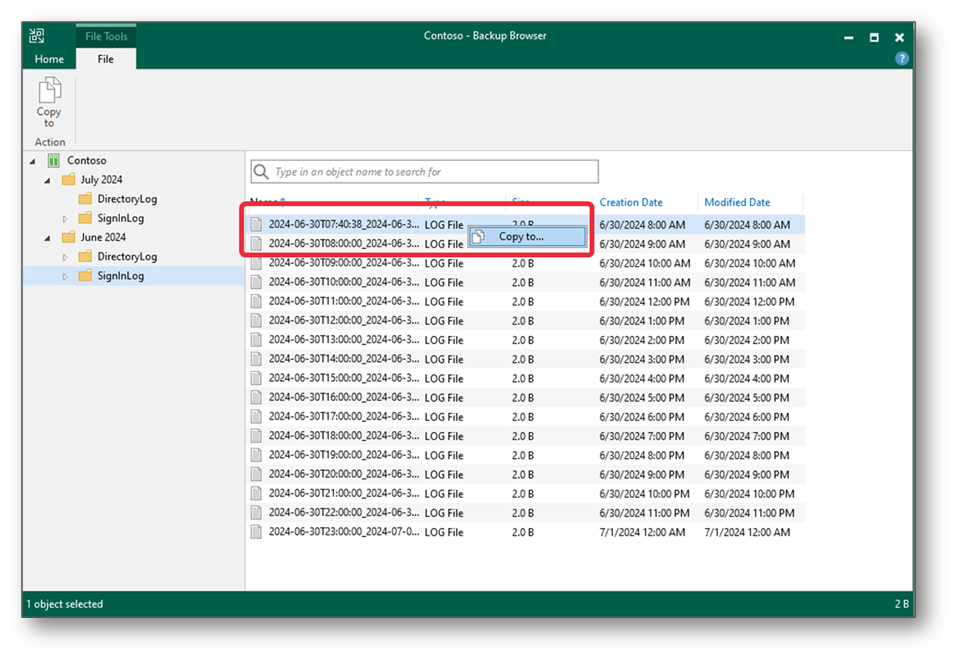The height and width of the screenshot is (660, 958).
Task: Open the File ribbon tab
Action: pos(105,59)
